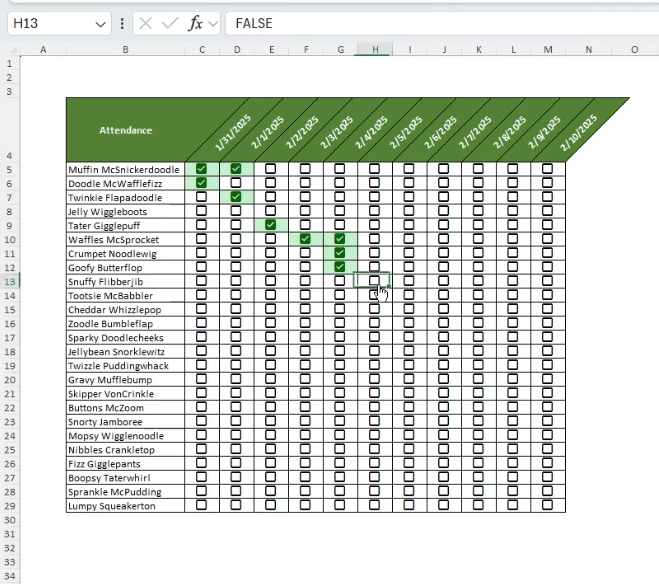
Task: Select the Nibbles Crankletop name cell
Action: (x=125, y=450)
